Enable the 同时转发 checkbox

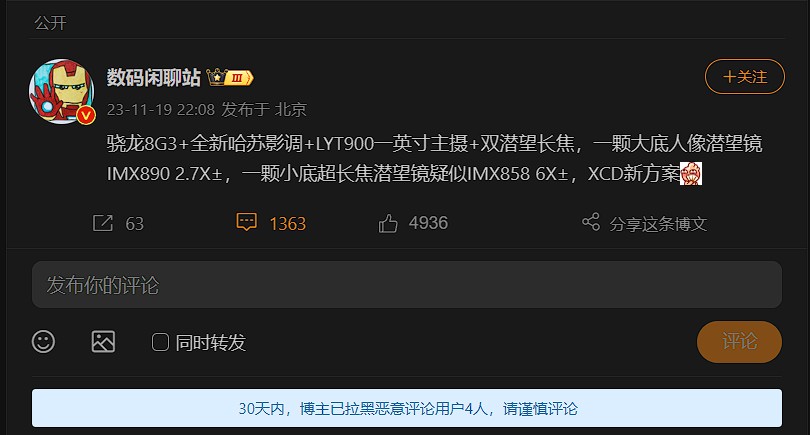pyautogui.click(x=160, y=342)
